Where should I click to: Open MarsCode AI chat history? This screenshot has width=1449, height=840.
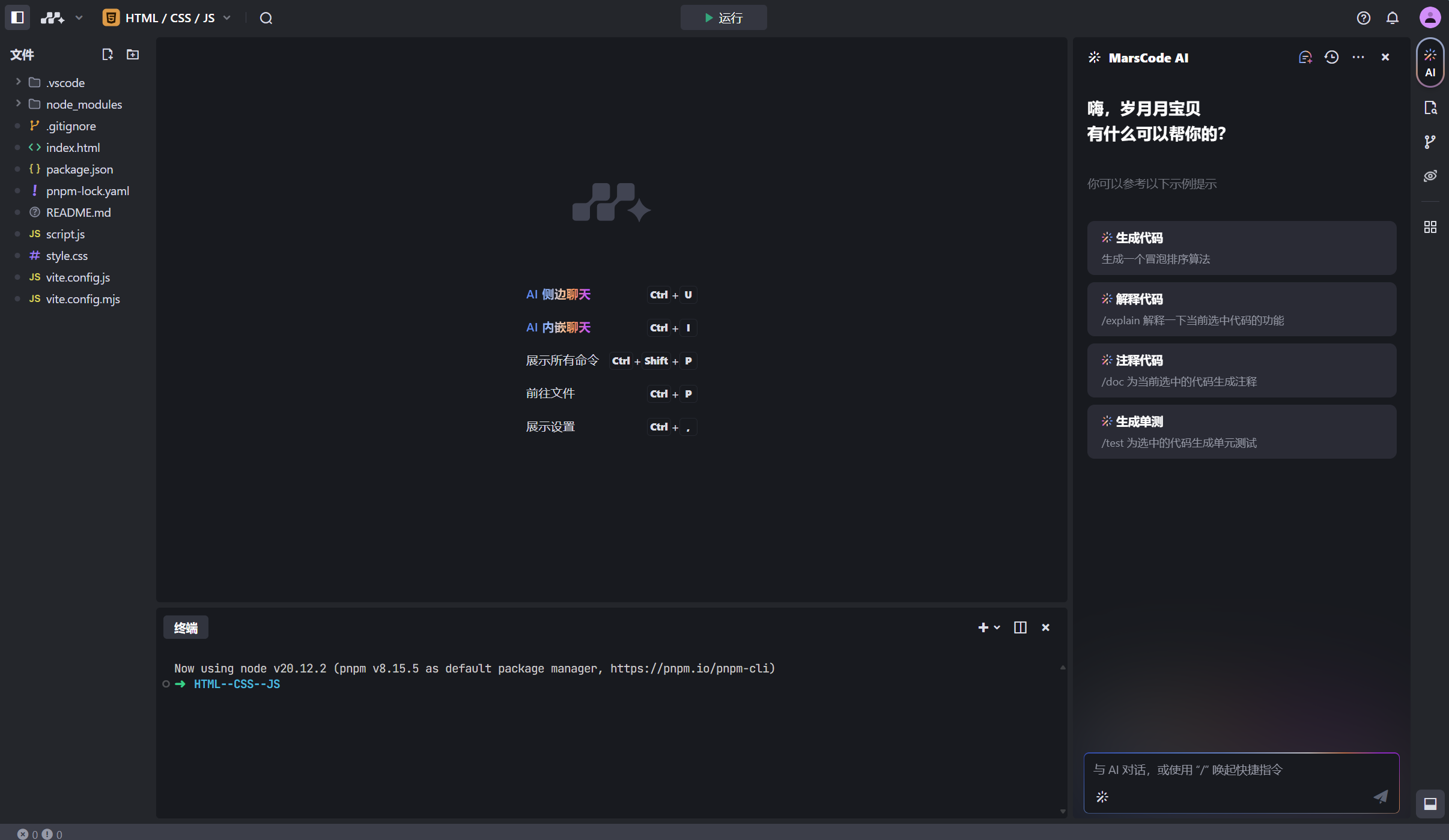(x=1331, y=57)
